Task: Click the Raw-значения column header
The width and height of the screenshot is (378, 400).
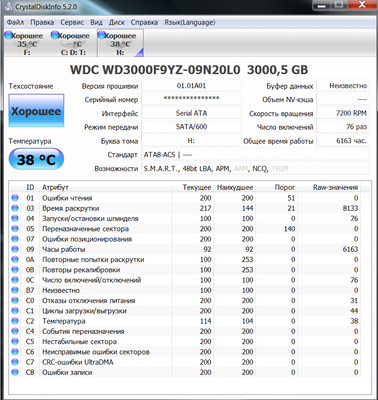Action: (329, 187)
